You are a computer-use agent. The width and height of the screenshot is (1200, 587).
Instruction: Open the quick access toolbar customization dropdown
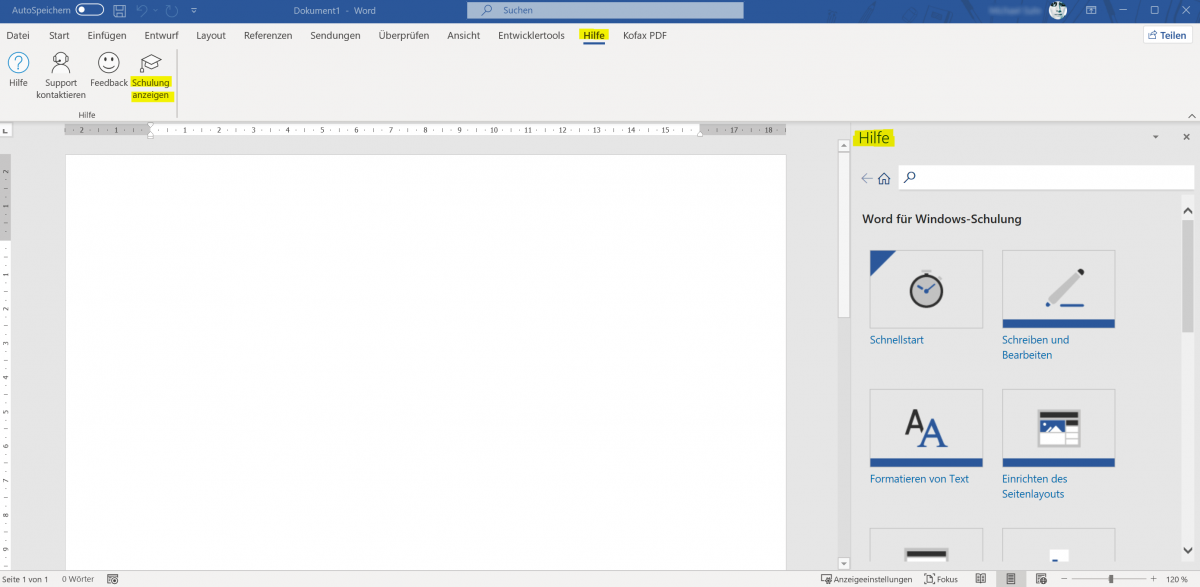point(194,9)
